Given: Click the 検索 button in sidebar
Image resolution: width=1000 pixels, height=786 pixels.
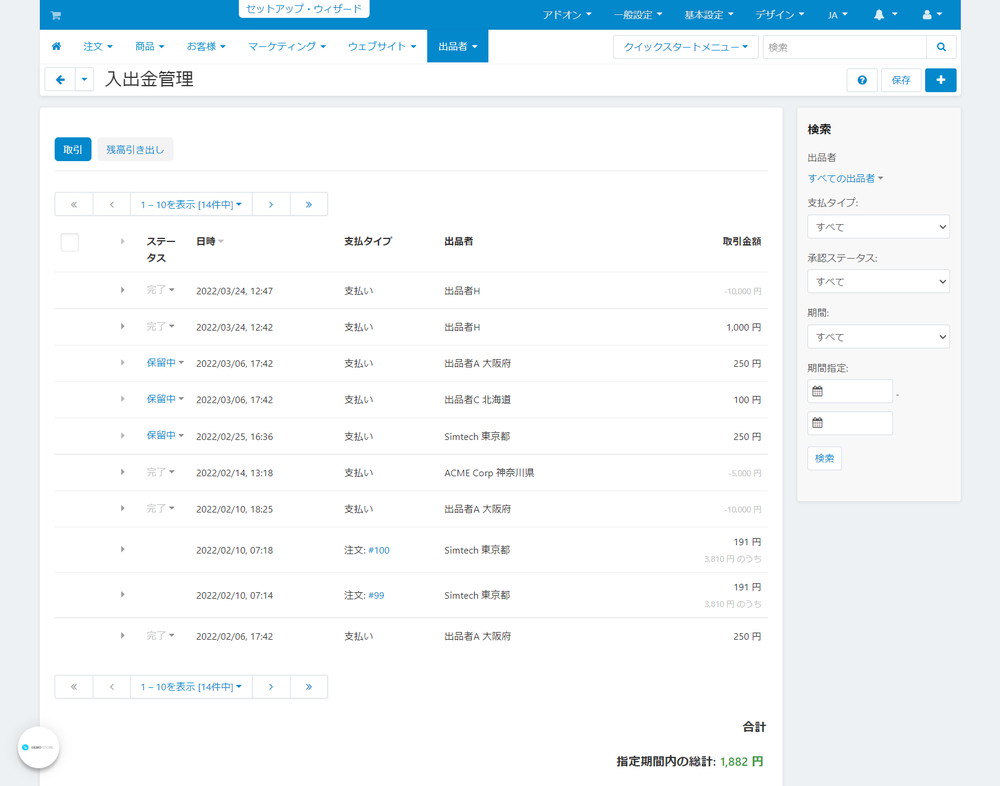Looking at the screenshot, I should coord(824,458).
